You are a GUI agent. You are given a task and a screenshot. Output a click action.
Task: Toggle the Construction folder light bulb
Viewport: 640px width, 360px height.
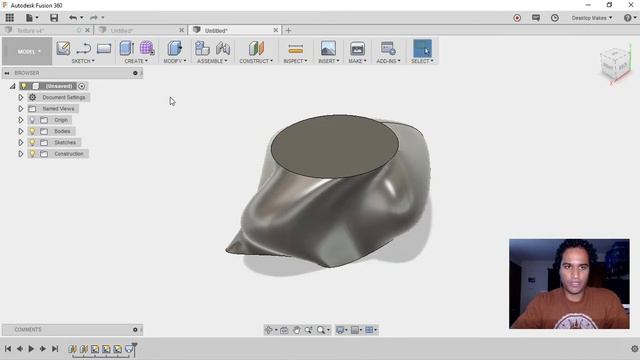(32, 154)
